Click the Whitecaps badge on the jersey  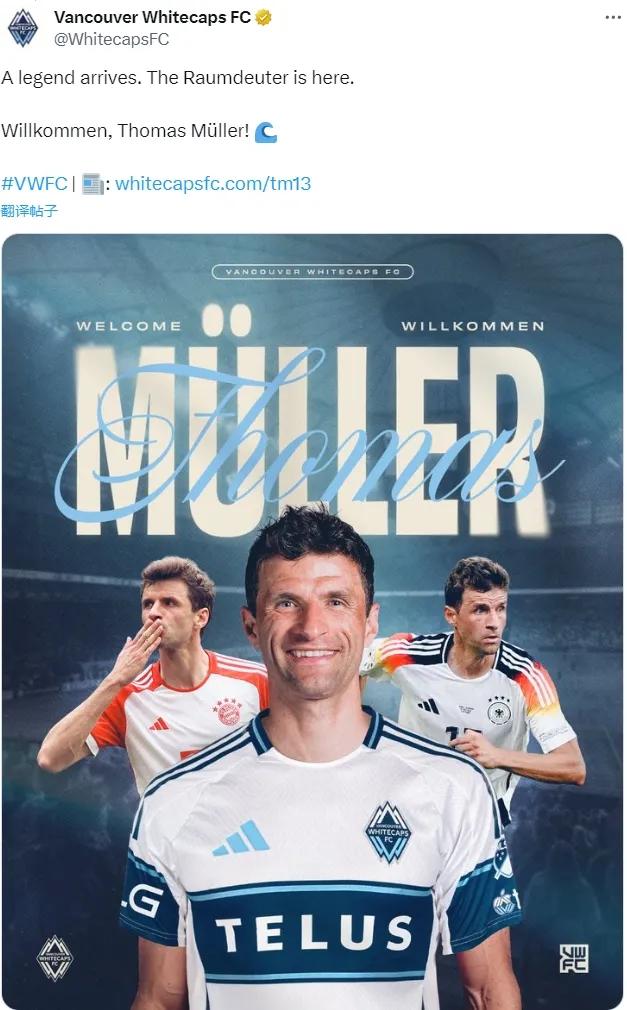[388, 832]
